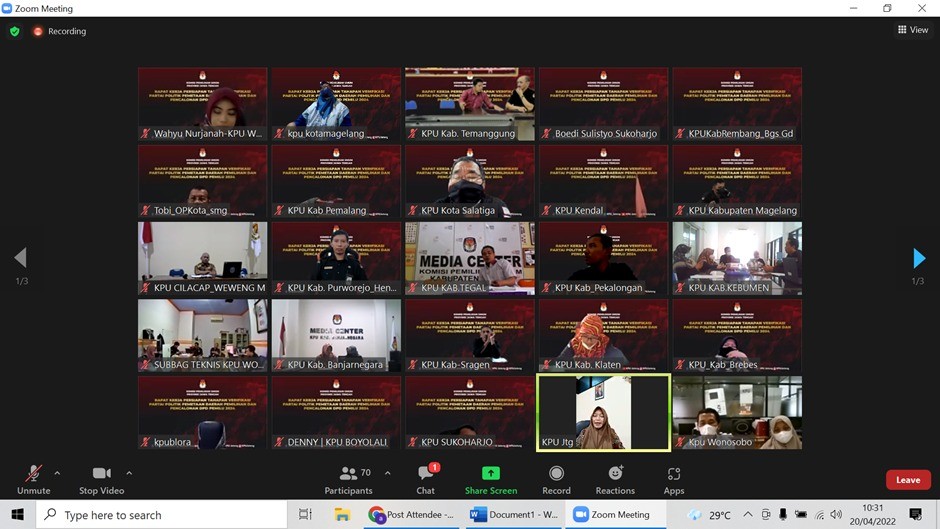
Task: Switch to Document1 Word taskbar item
Action: point(512,515)
